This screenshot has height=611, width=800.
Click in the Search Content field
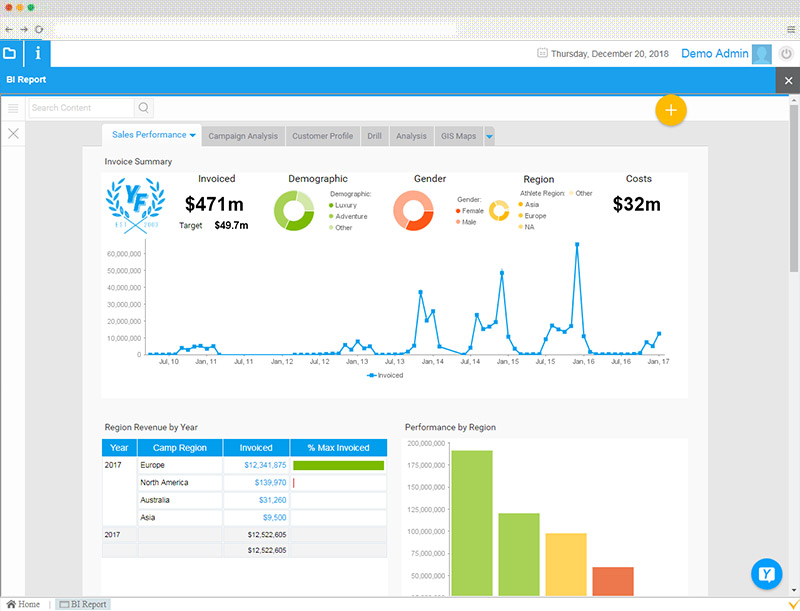[80, 108]
